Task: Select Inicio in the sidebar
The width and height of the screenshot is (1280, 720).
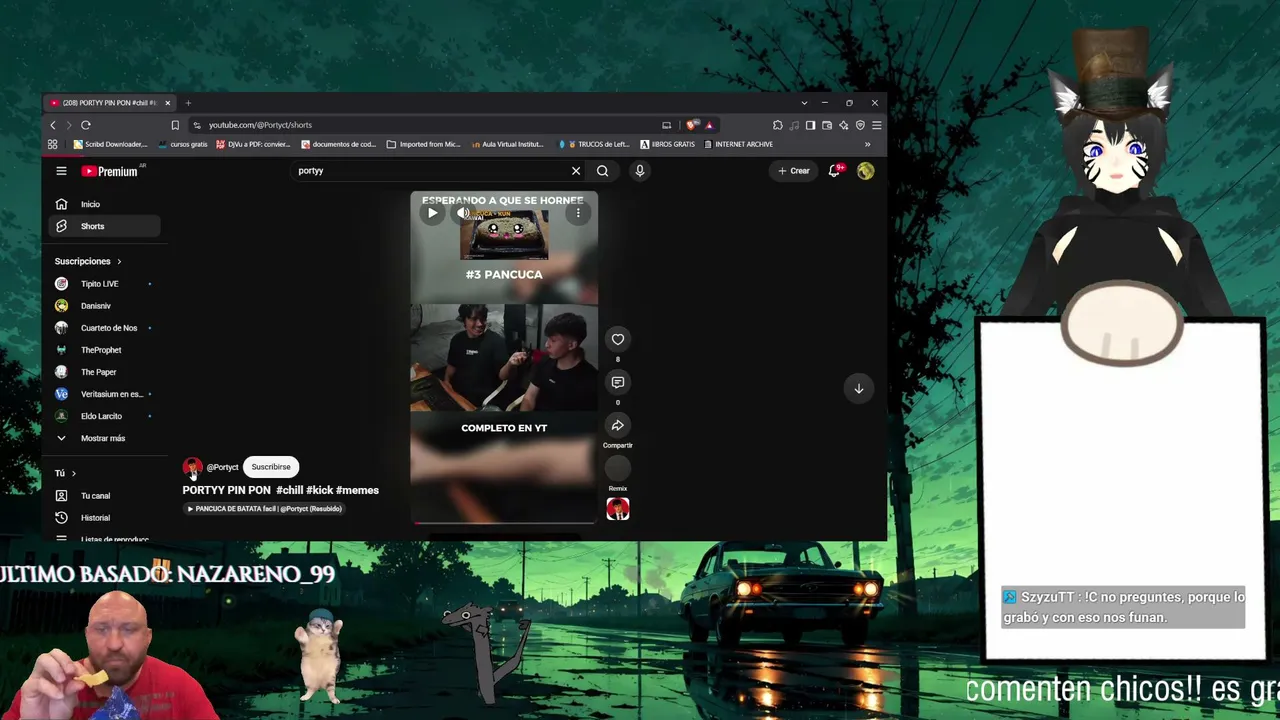Action: tap(104, 204)
